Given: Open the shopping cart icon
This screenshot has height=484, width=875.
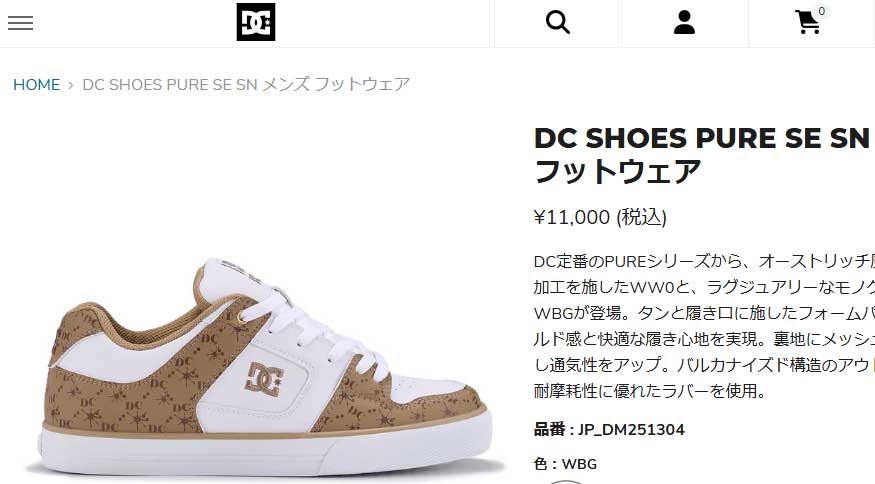Looking at the screenshot, I should 807,23.
